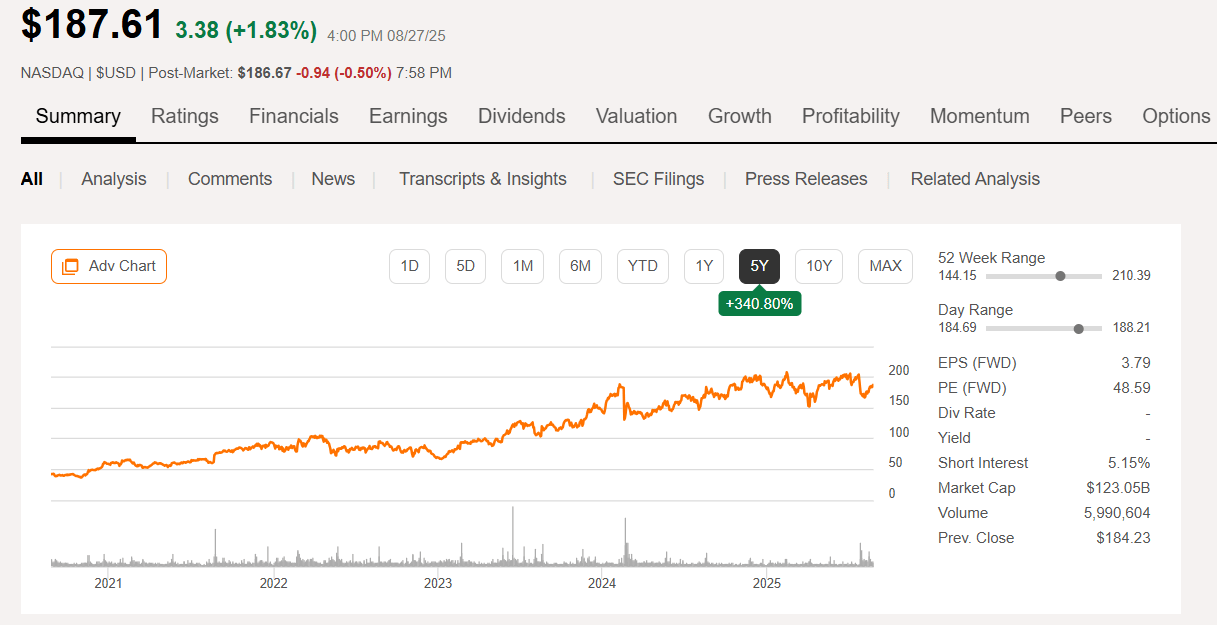Screen dimensions: 1217x625
Task: Open the Press Releases section
Action: click(x=806, y=178)
